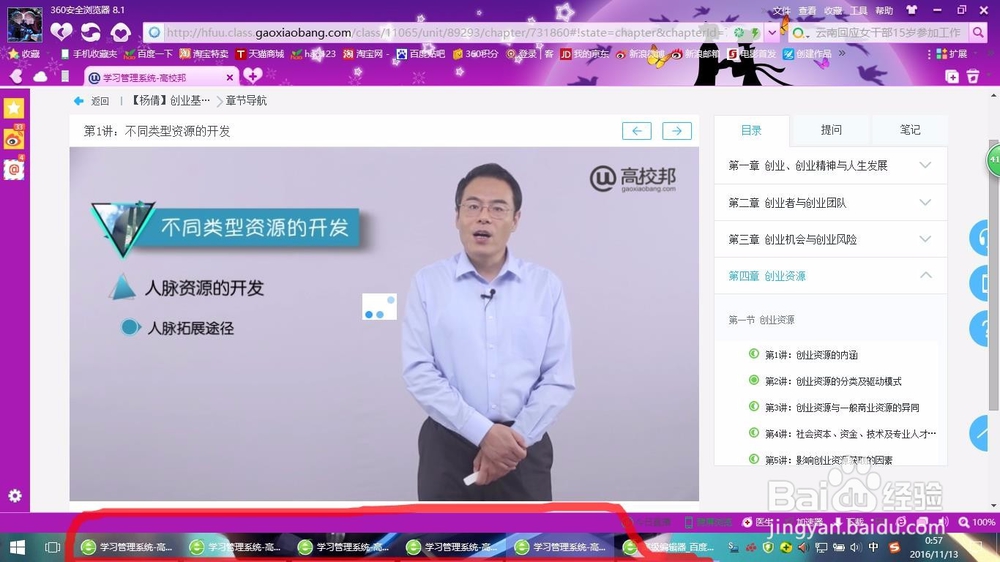
Task: Open the 工具 menu
Action: click(858, 11)
